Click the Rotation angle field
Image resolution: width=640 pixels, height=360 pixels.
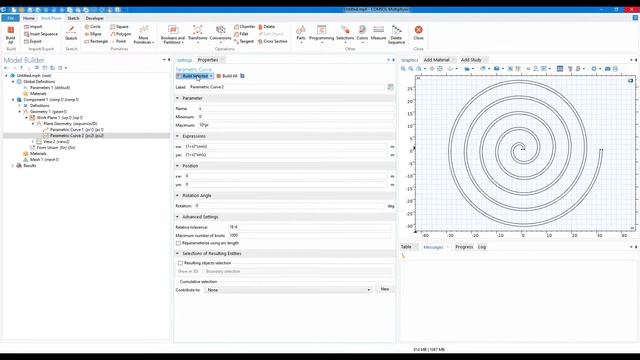(290, 206)
